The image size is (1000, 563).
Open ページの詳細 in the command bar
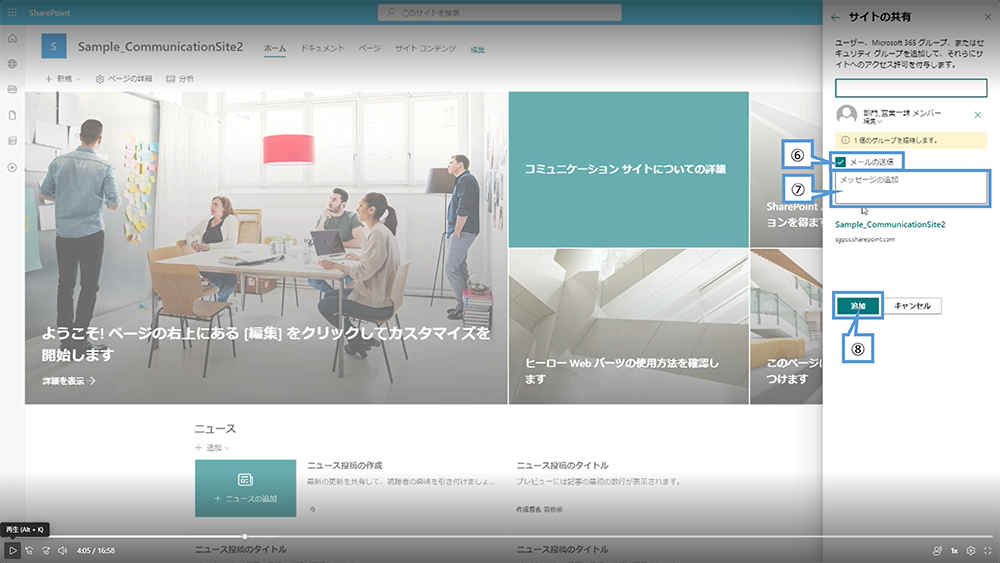[x=124, y=79]
